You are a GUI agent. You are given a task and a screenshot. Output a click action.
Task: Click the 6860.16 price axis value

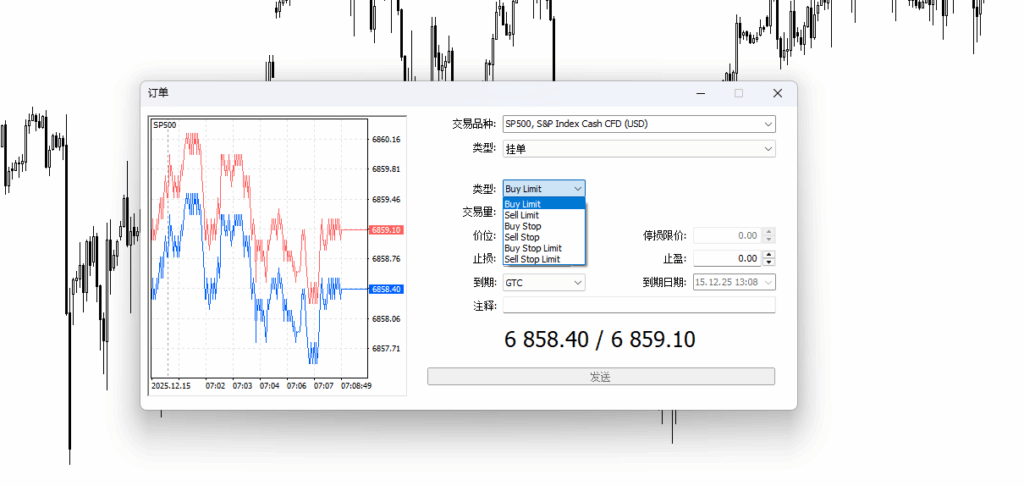386,139
